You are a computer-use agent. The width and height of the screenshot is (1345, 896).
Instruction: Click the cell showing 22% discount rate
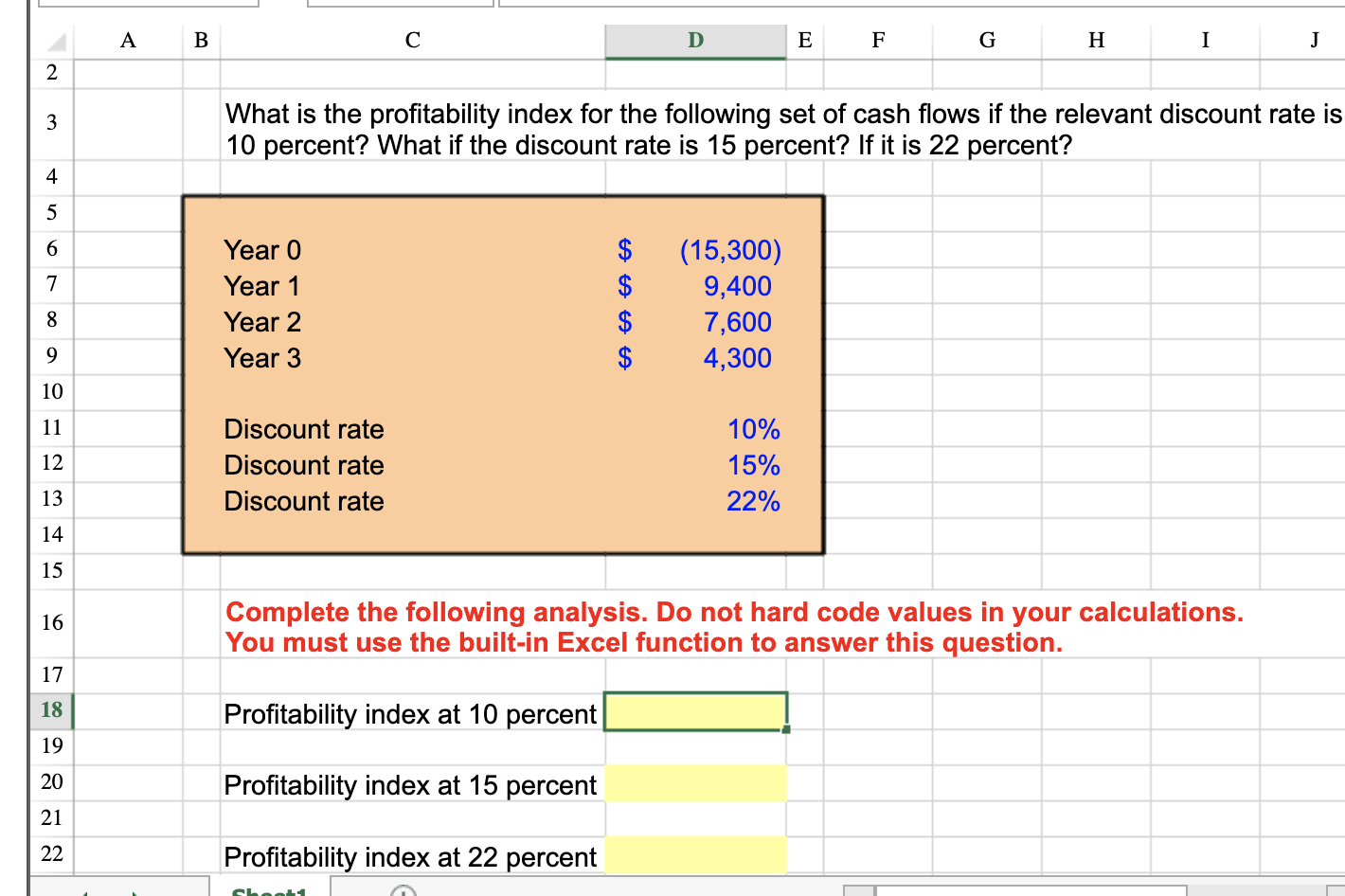[695, 500]
